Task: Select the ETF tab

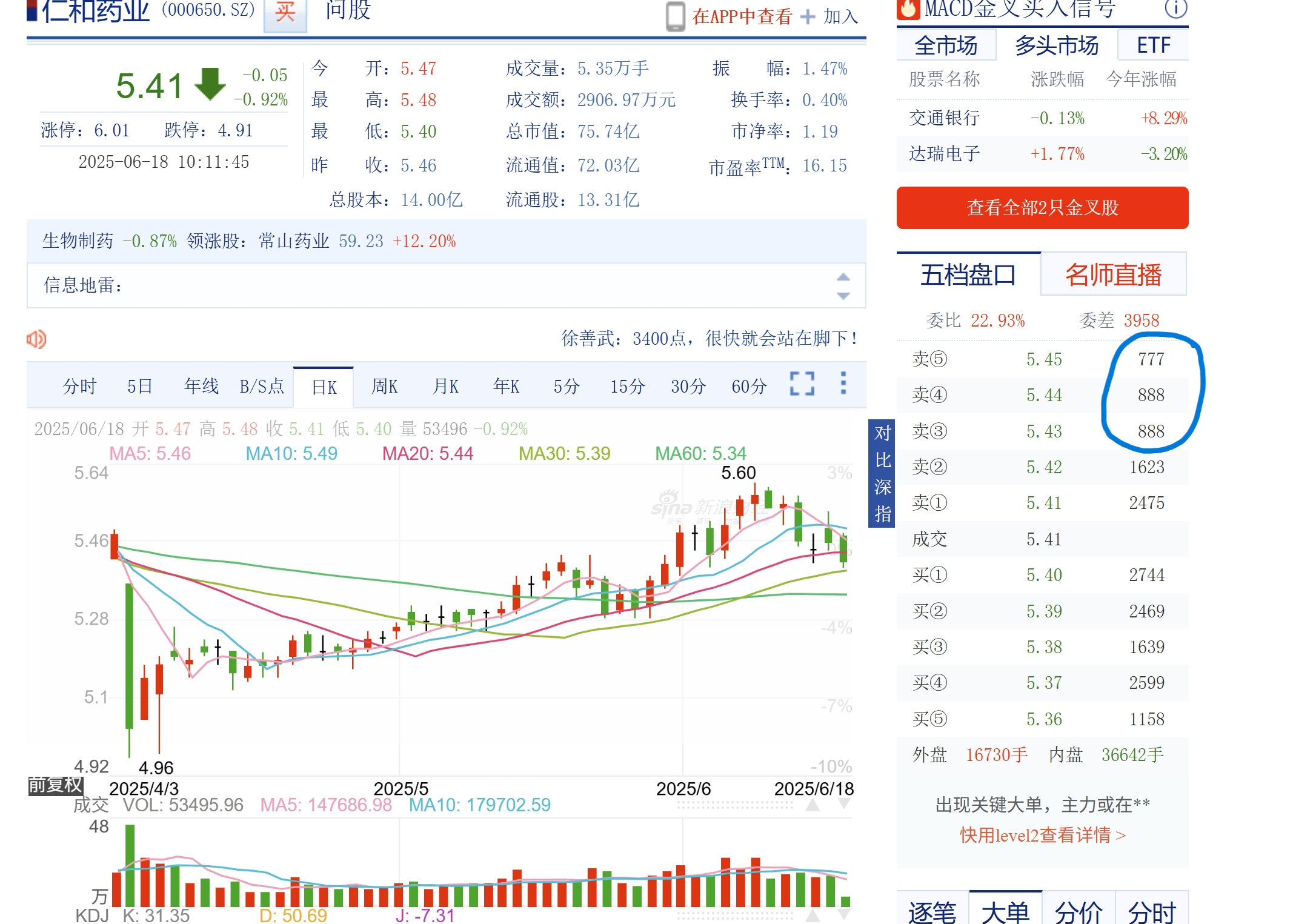Action: click(x=1153, y=45)
